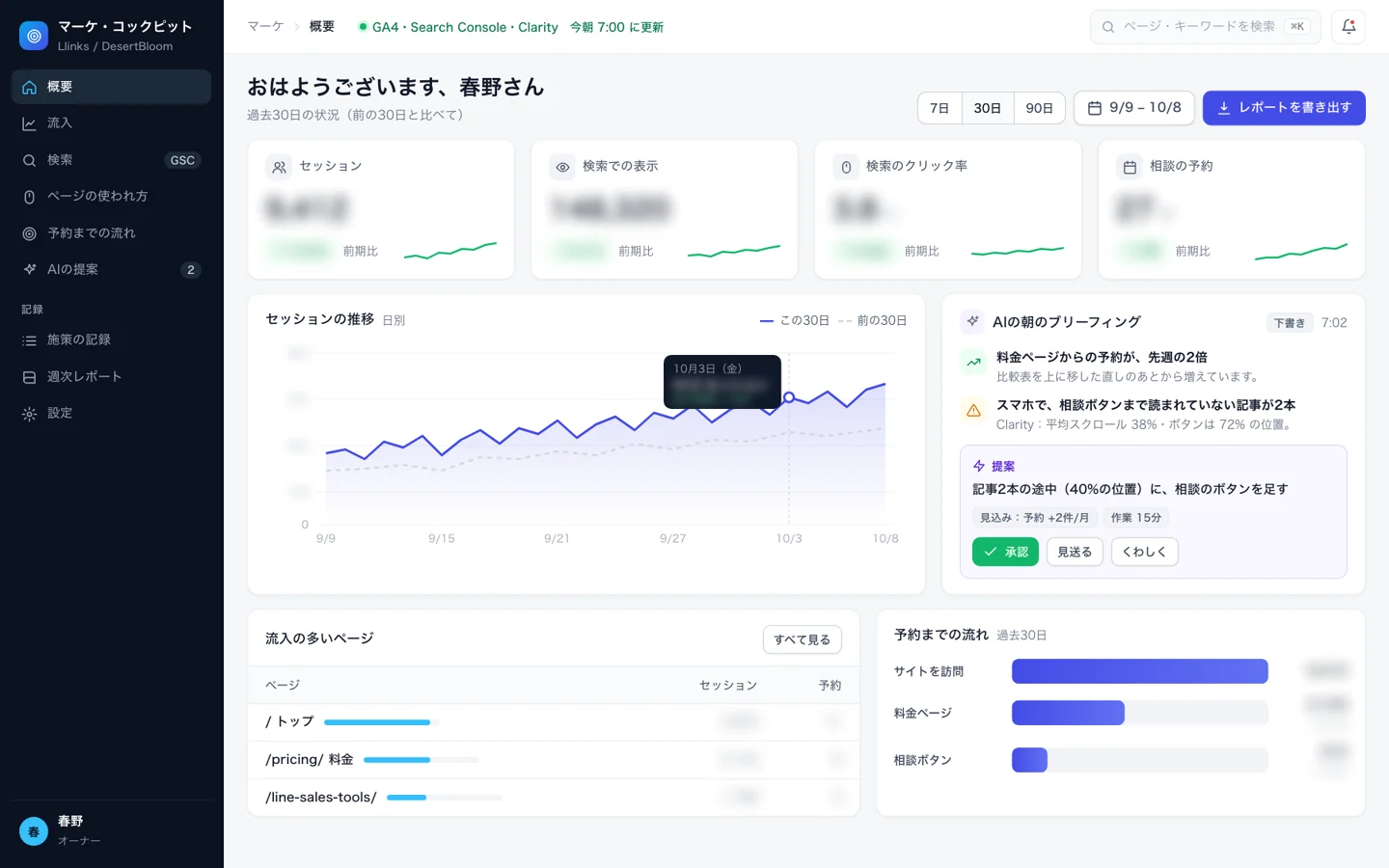Click the 10/3 data point on chart

pyautogui.click(x=789, y=397)
